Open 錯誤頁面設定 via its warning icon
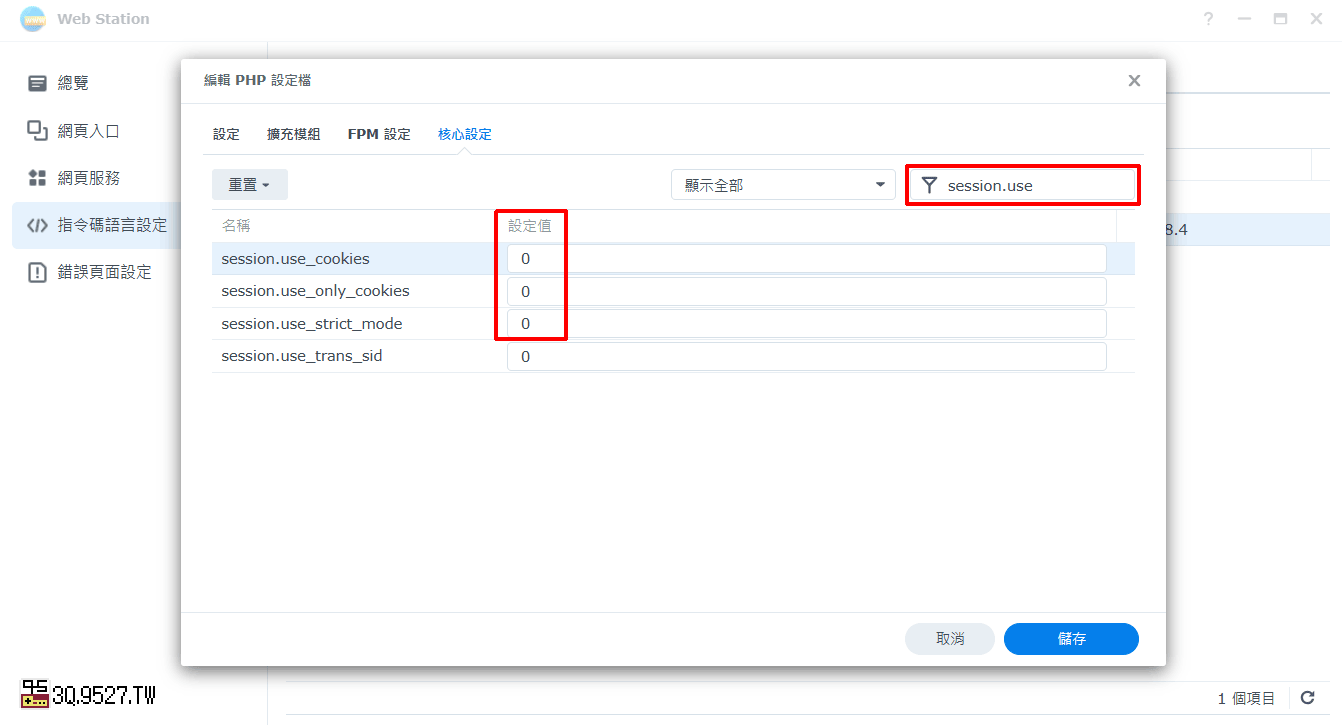 (38, 272)
